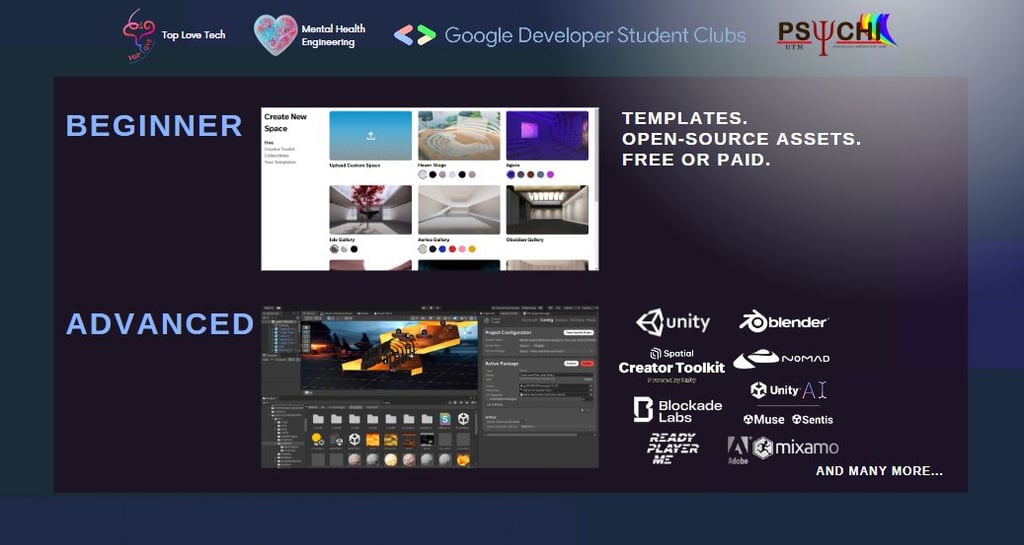
Task: Click the 'FREE OR PAID.' text line
Action: [x=696, y=159]
